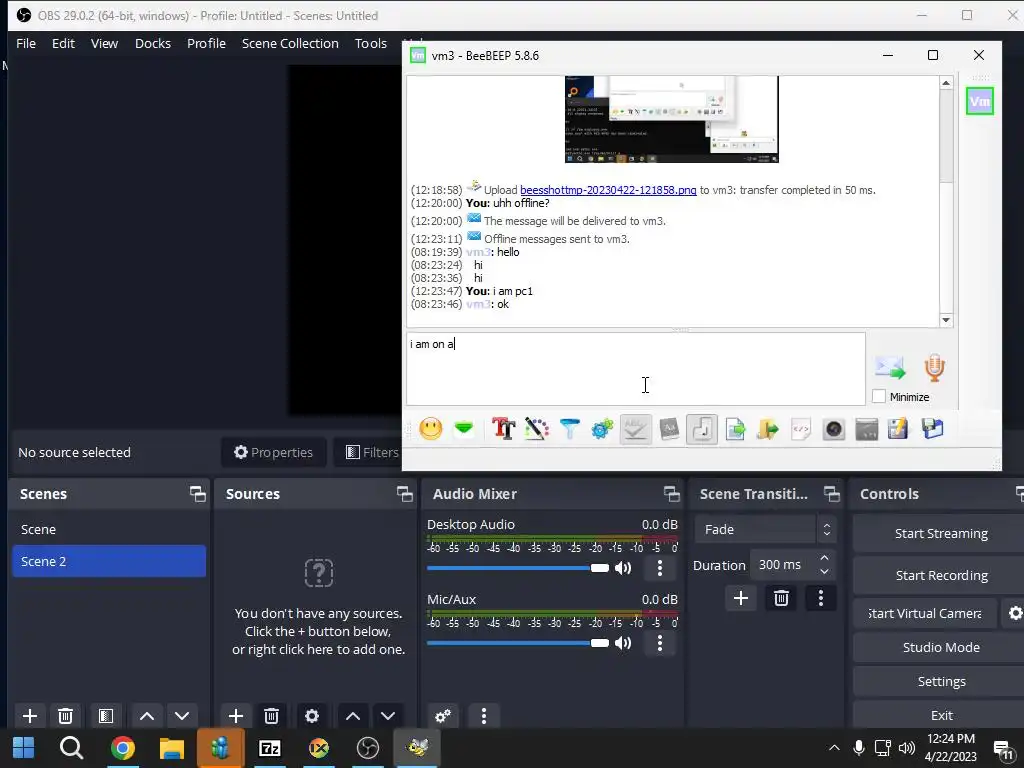Screen dimensions: 1024x768
Task: Open the Docks menu in OBS
Action: (x=153, y=43)
